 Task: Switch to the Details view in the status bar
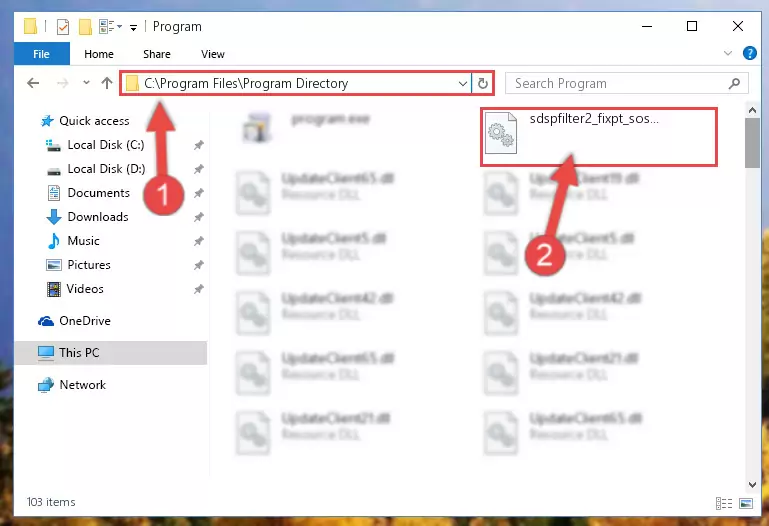coord(724,503)
